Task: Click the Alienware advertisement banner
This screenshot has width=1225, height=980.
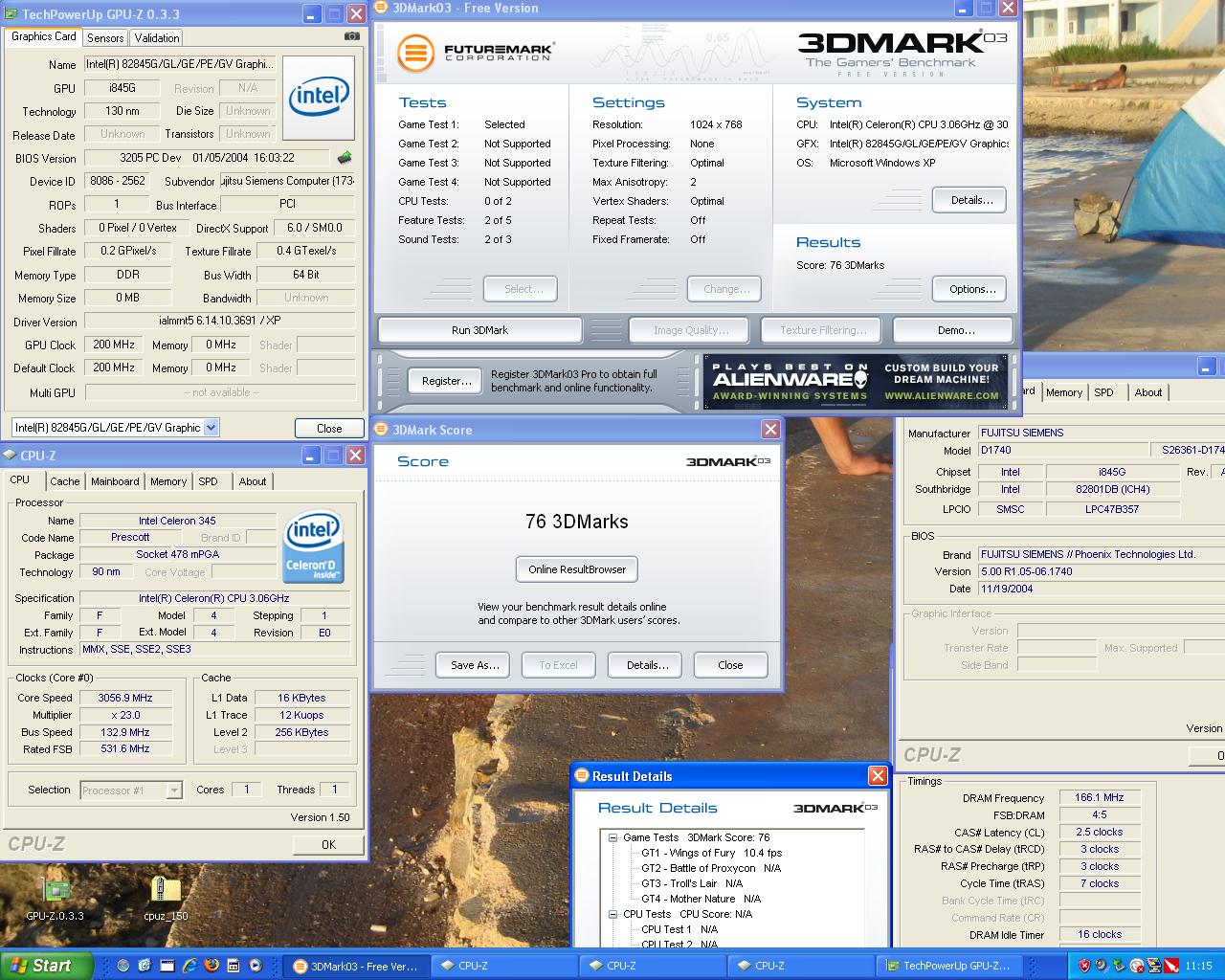Action: click(x=856, y=382)
